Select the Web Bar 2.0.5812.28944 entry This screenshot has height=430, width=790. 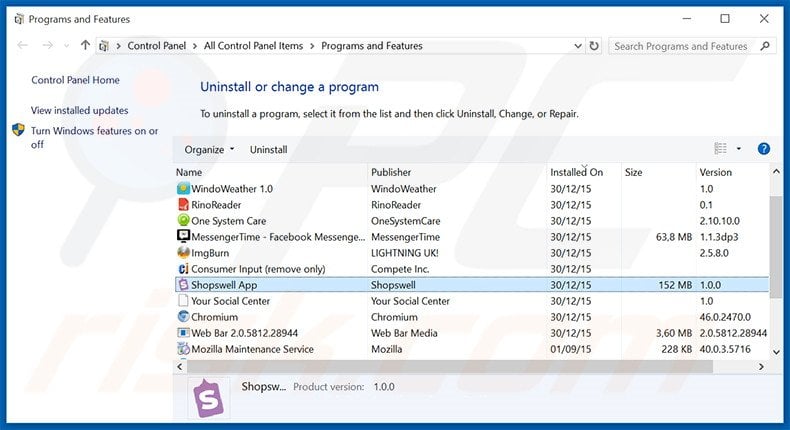coord(244,333)
